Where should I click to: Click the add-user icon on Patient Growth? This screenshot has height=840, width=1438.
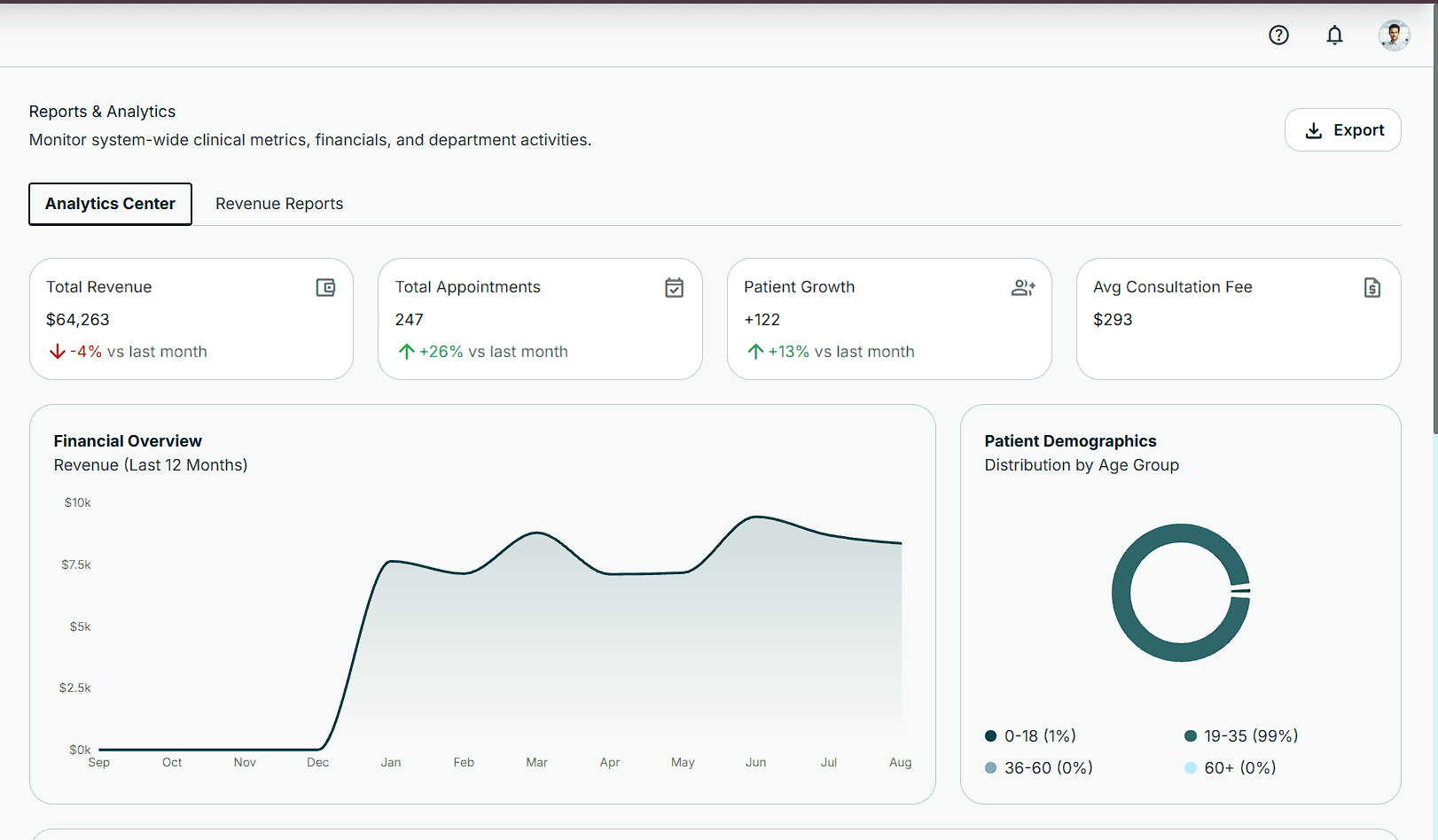pyautogui.click(x=1023, y=288)
